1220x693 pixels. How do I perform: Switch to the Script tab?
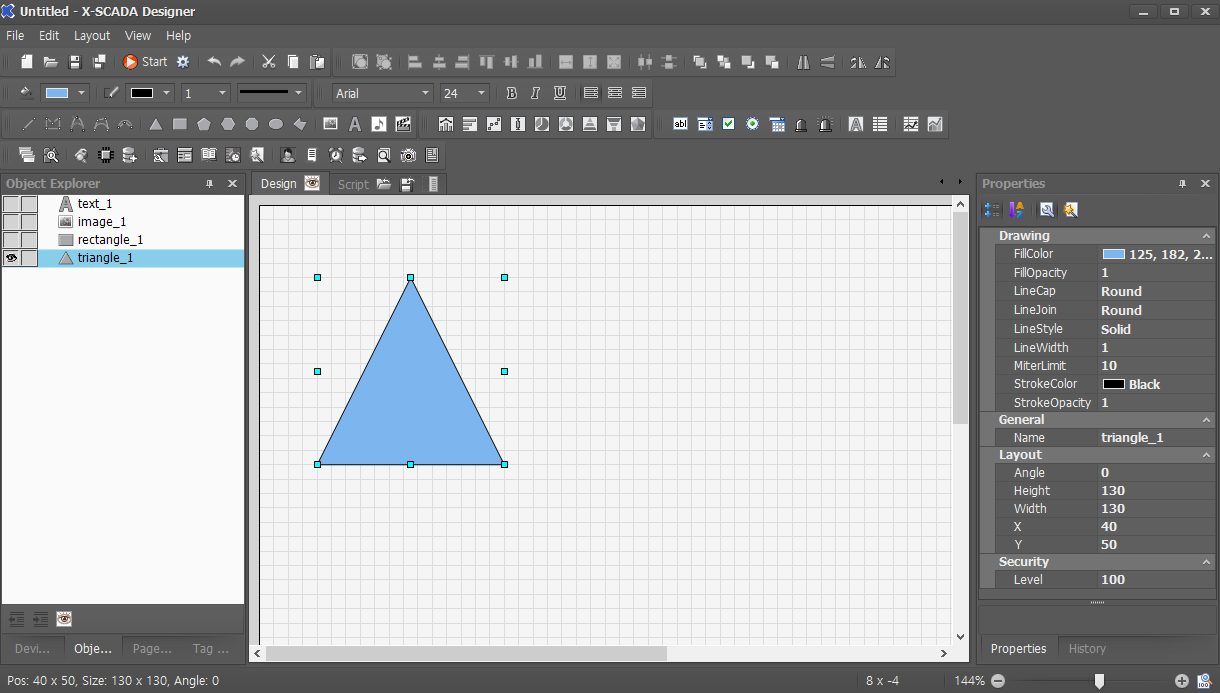[353, 184]
